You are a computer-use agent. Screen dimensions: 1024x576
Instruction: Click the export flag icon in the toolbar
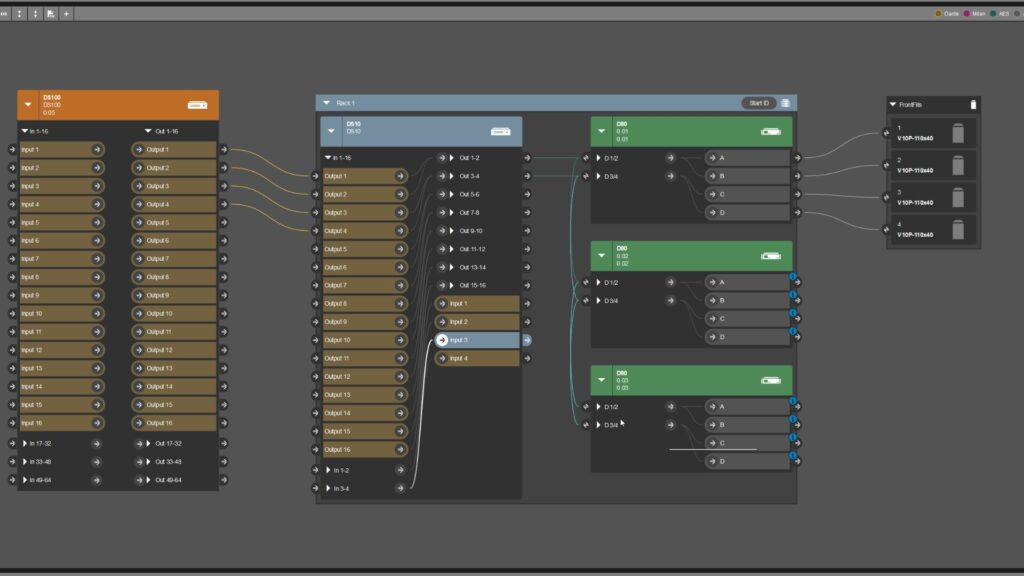click(x=50, y=13)
